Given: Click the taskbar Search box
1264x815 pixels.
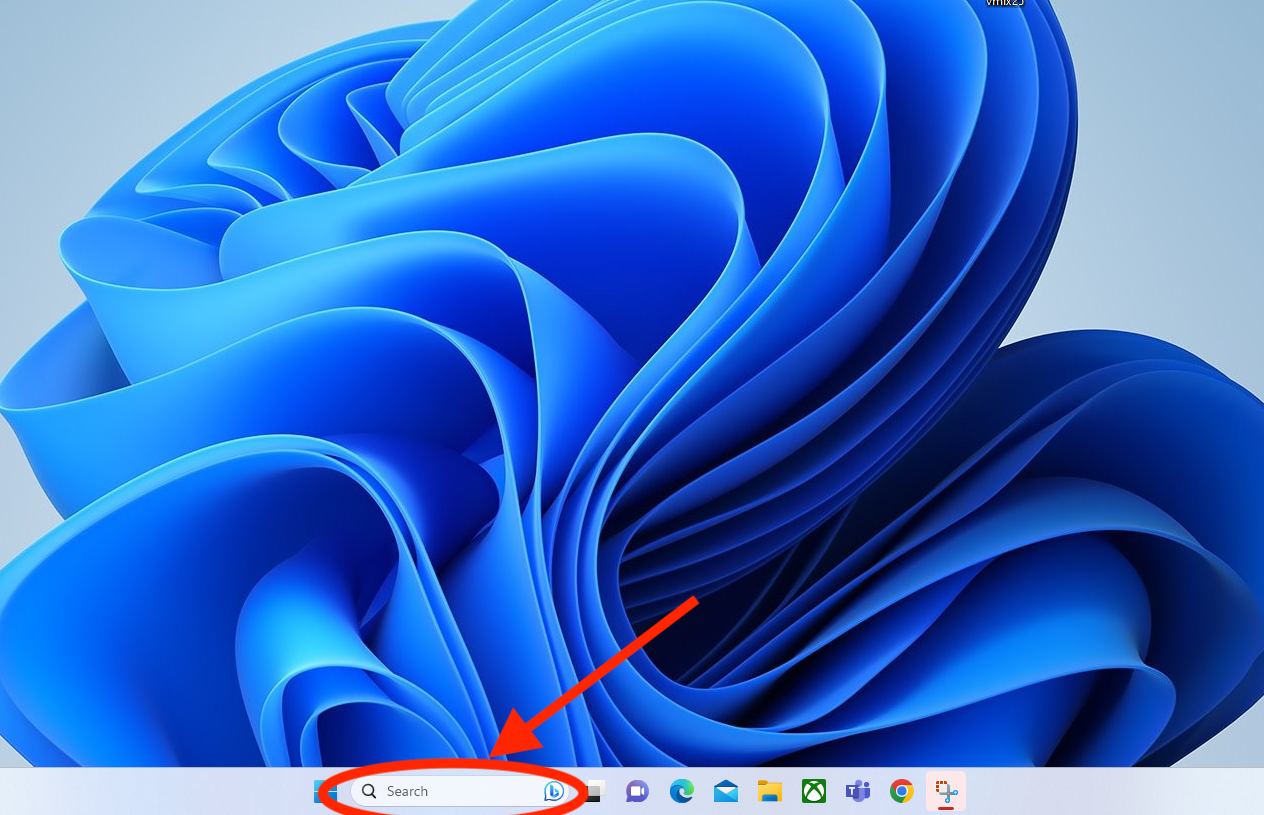Looking at the screenshot, I should (x=459, y=791).
